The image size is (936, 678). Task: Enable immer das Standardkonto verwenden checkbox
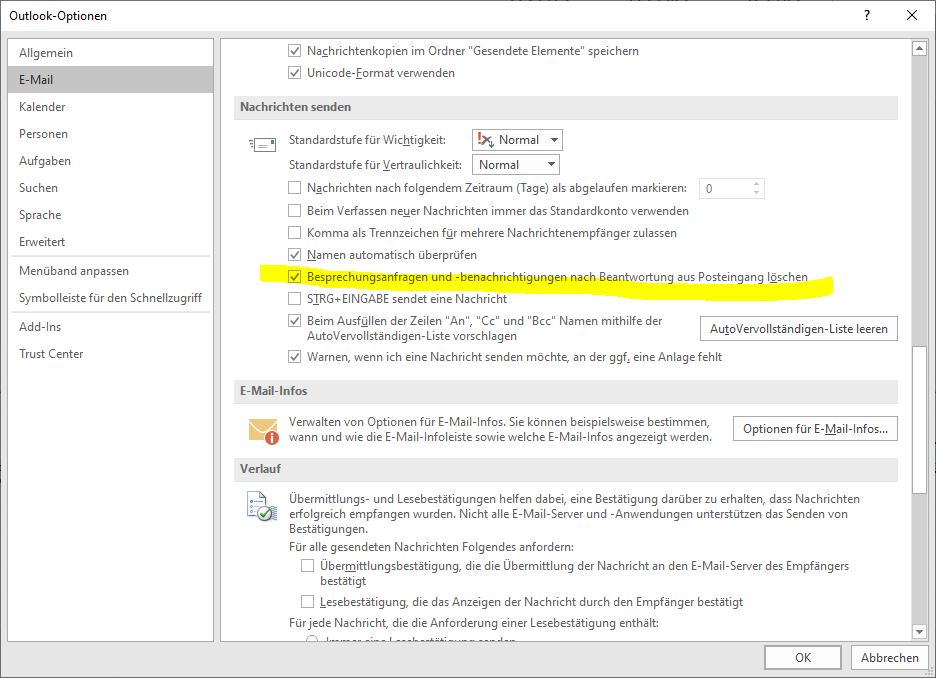[294, 211]
